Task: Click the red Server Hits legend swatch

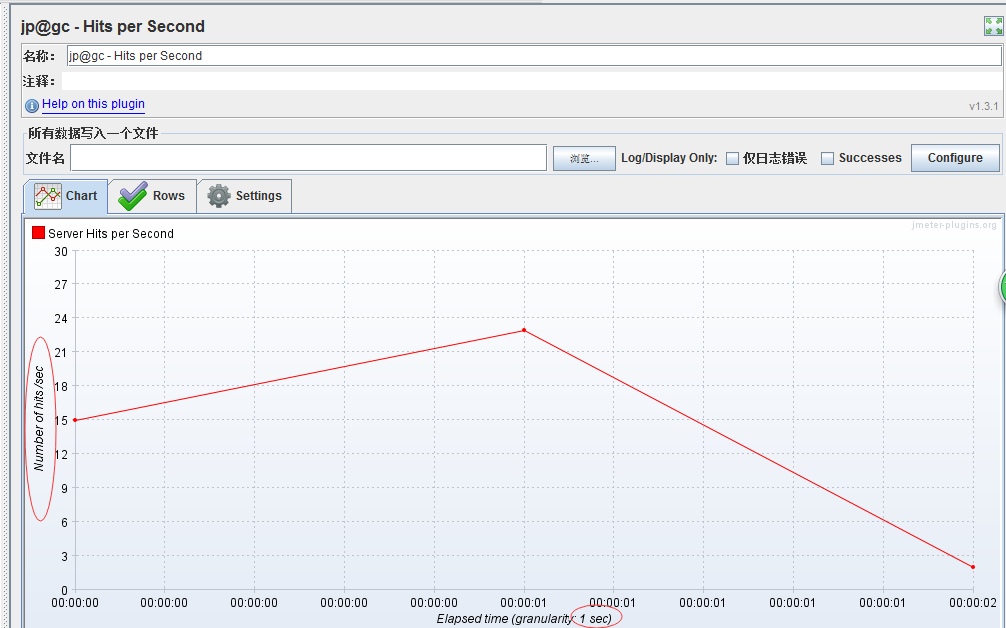Action: (x=38, y=233)
